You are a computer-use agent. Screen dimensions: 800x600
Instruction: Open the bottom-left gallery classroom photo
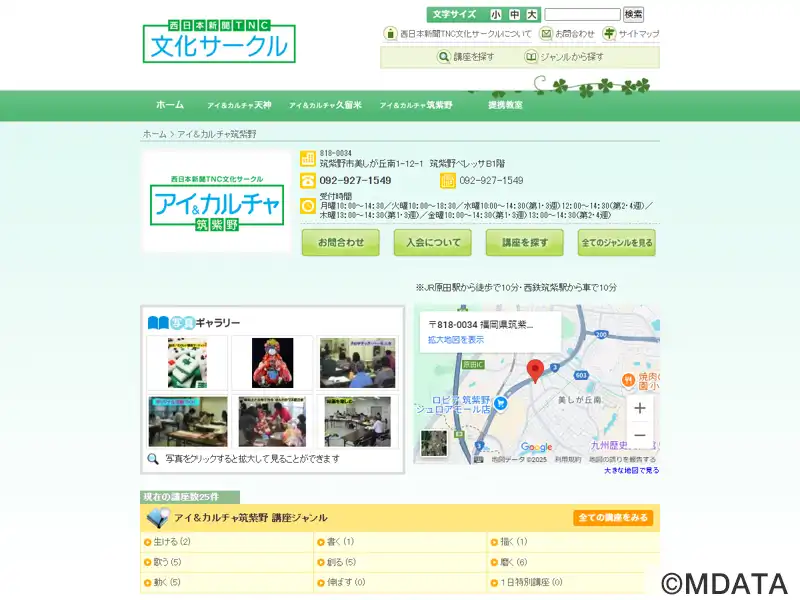click(x=188, y=421)
